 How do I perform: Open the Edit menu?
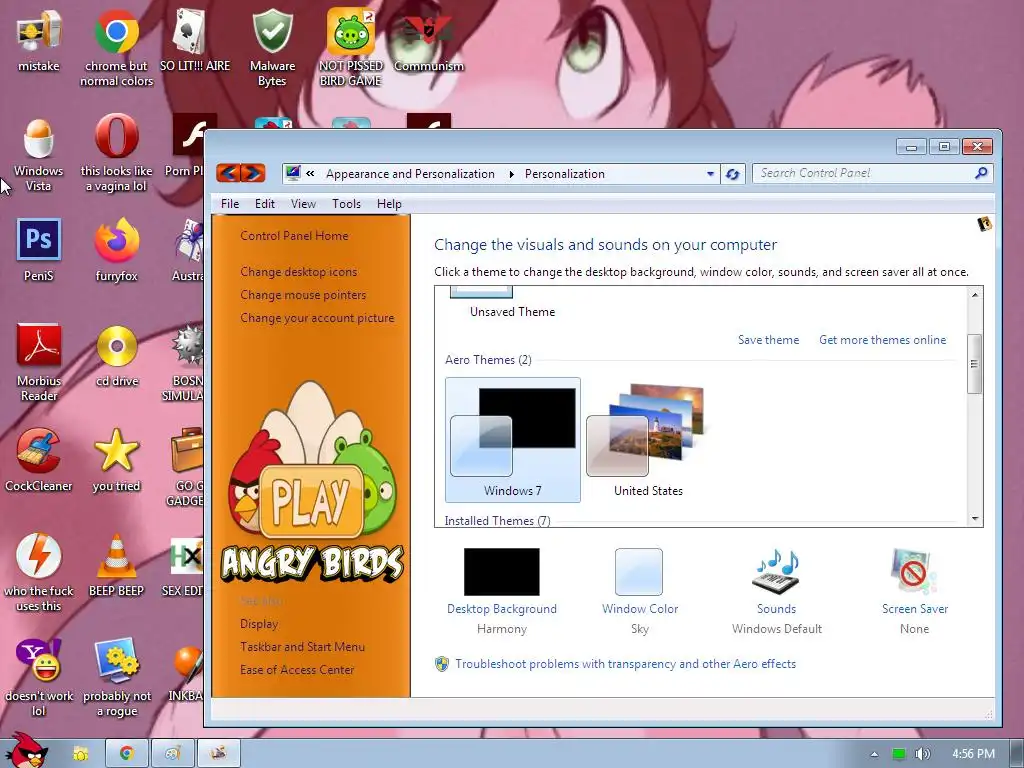[x=264, y=204]
